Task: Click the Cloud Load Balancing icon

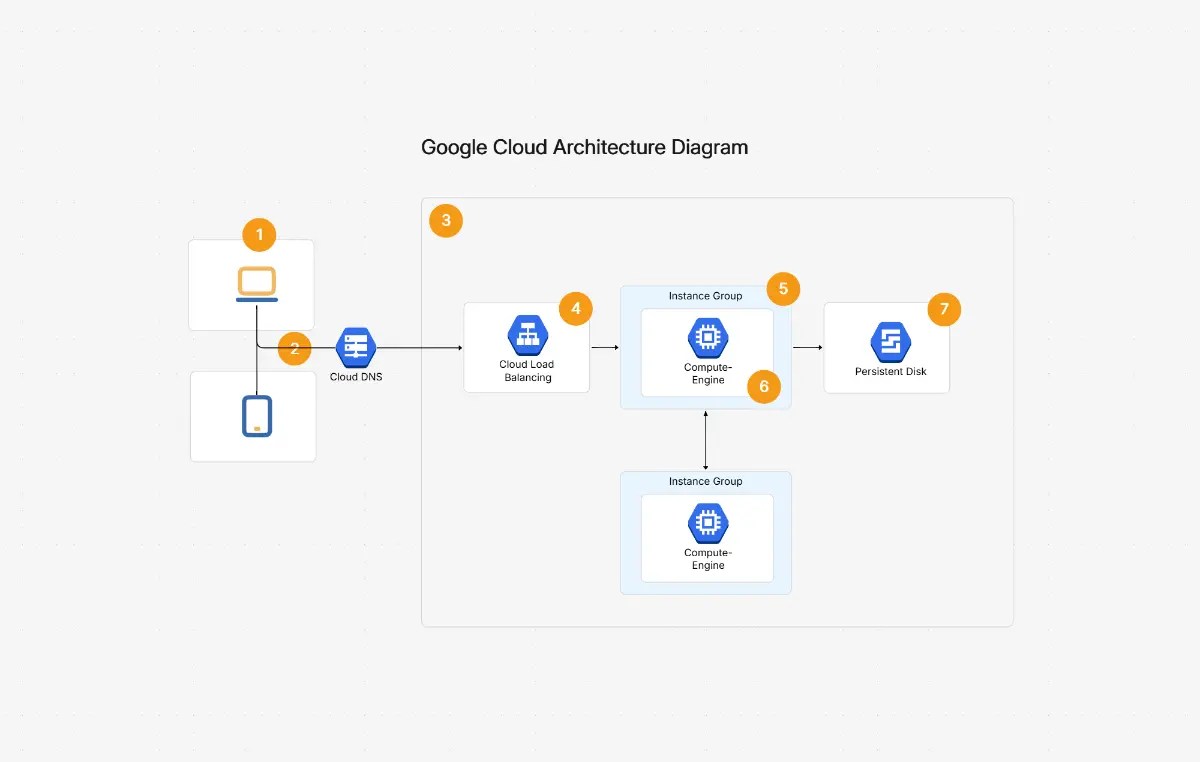Action: (527, 335)
